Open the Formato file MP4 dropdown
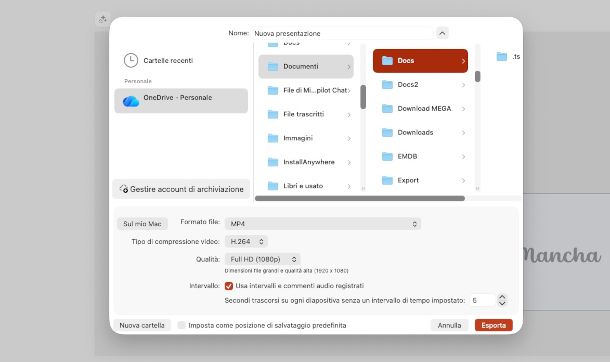The height and width of the screenshot is (362, 610). click(x=323, y=224)
